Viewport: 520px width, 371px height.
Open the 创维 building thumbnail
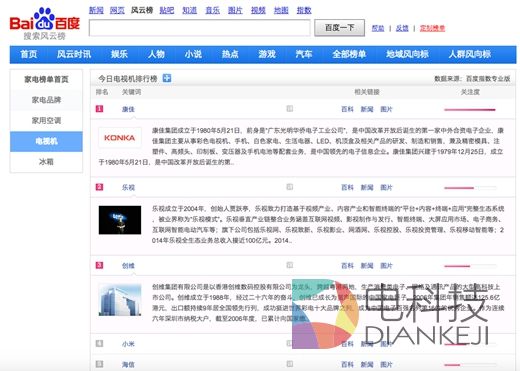[x=120, y=300]
